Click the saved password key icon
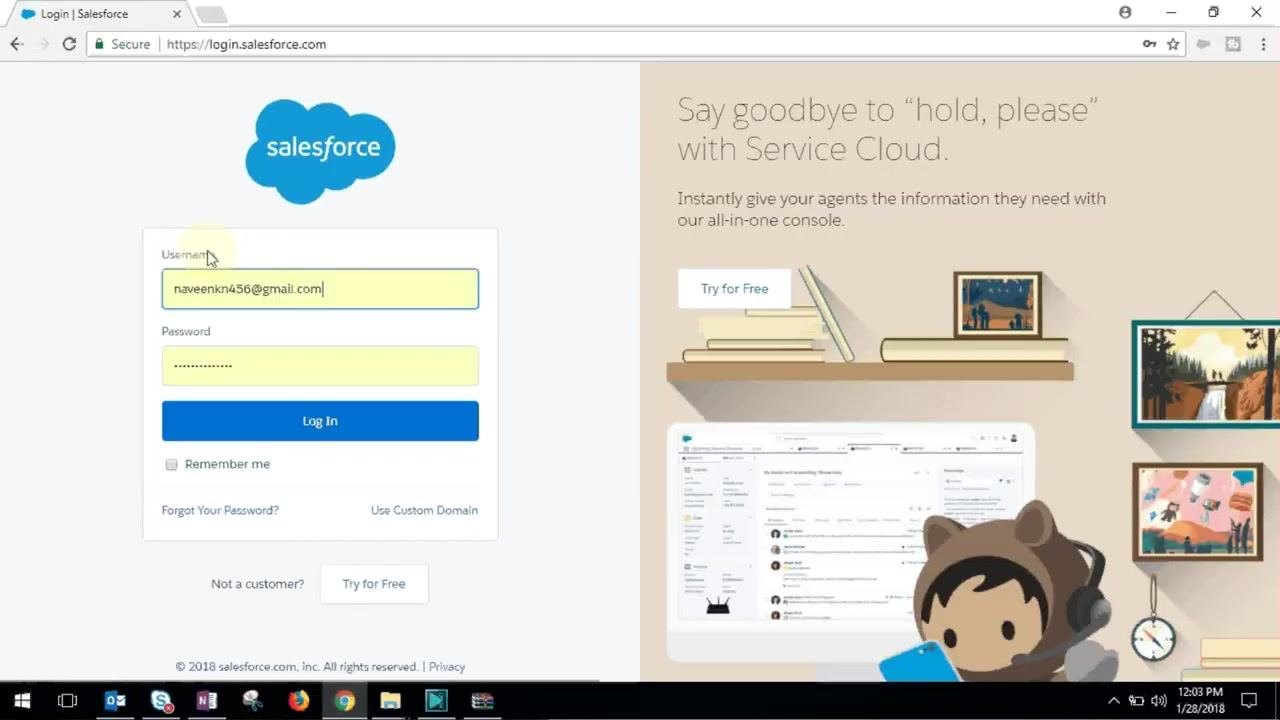 tap(1150, 44)
